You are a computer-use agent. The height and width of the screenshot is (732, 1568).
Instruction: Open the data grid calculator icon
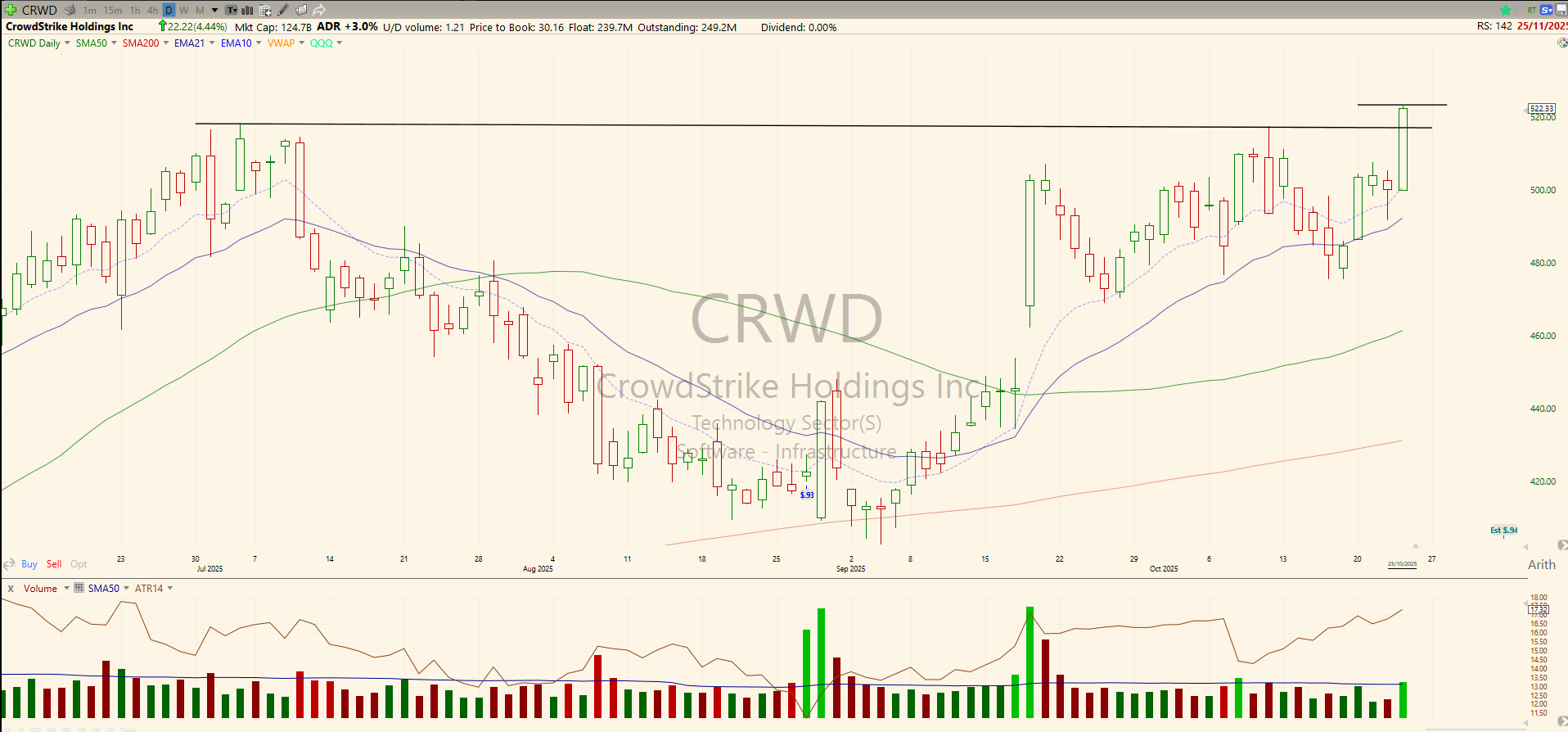[265, 10]
